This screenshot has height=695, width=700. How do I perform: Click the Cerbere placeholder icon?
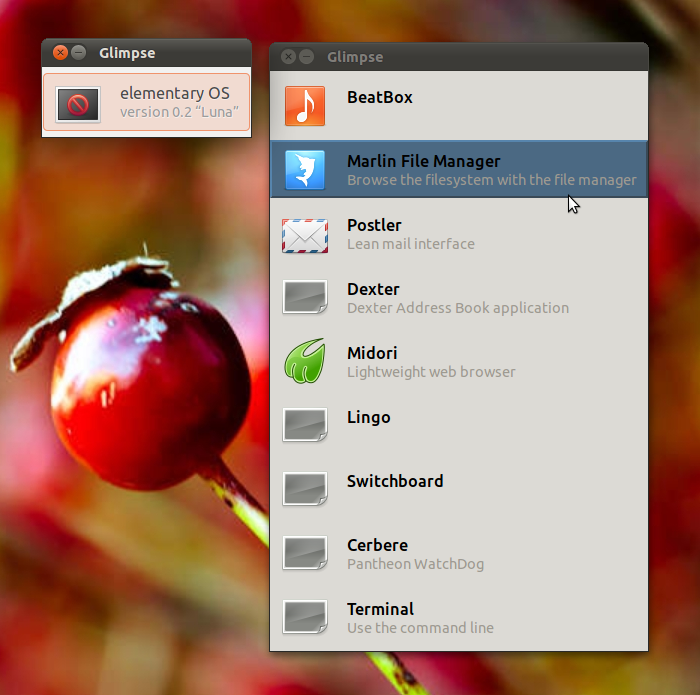point(305,553)
